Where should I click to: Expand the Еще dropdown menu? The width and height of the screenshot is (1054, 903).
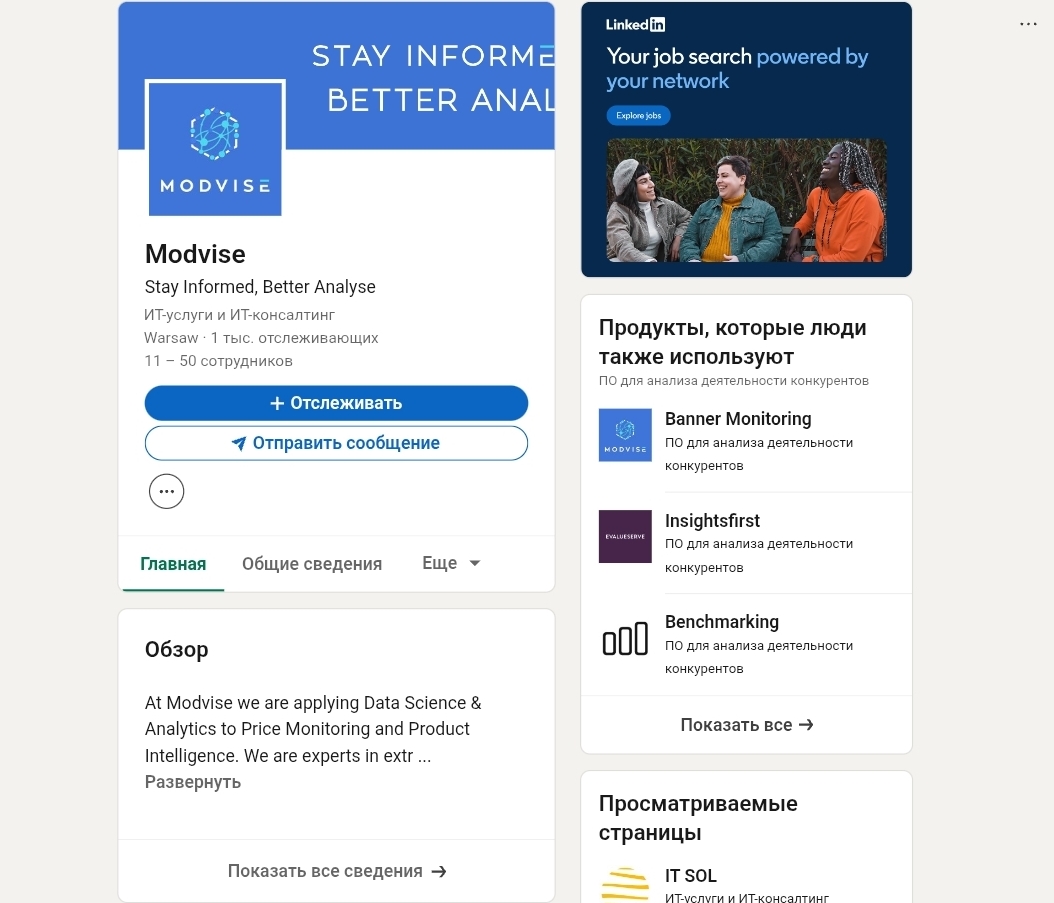coord(451,563)
